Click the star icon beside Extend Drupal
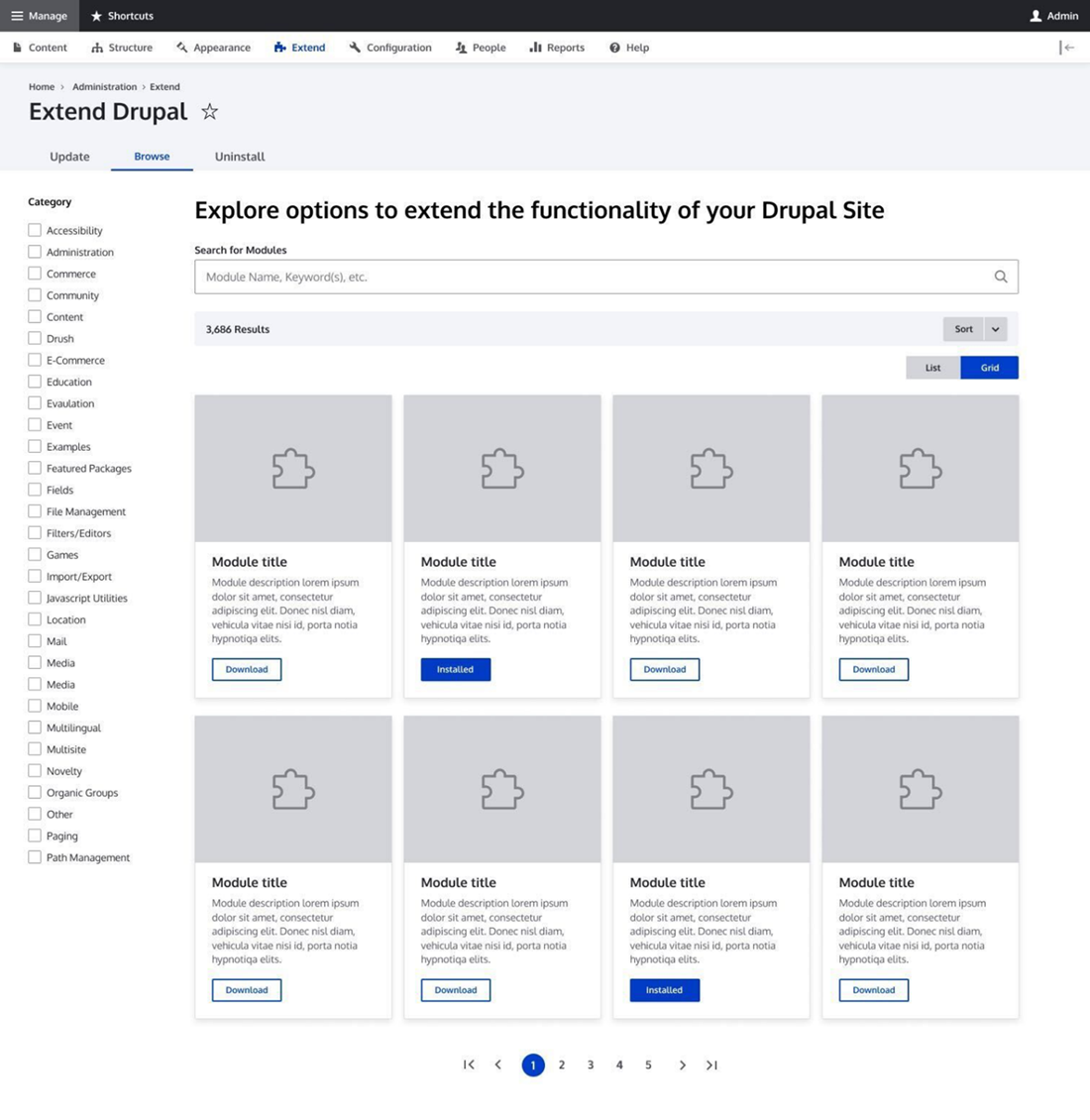 point(209,111)
